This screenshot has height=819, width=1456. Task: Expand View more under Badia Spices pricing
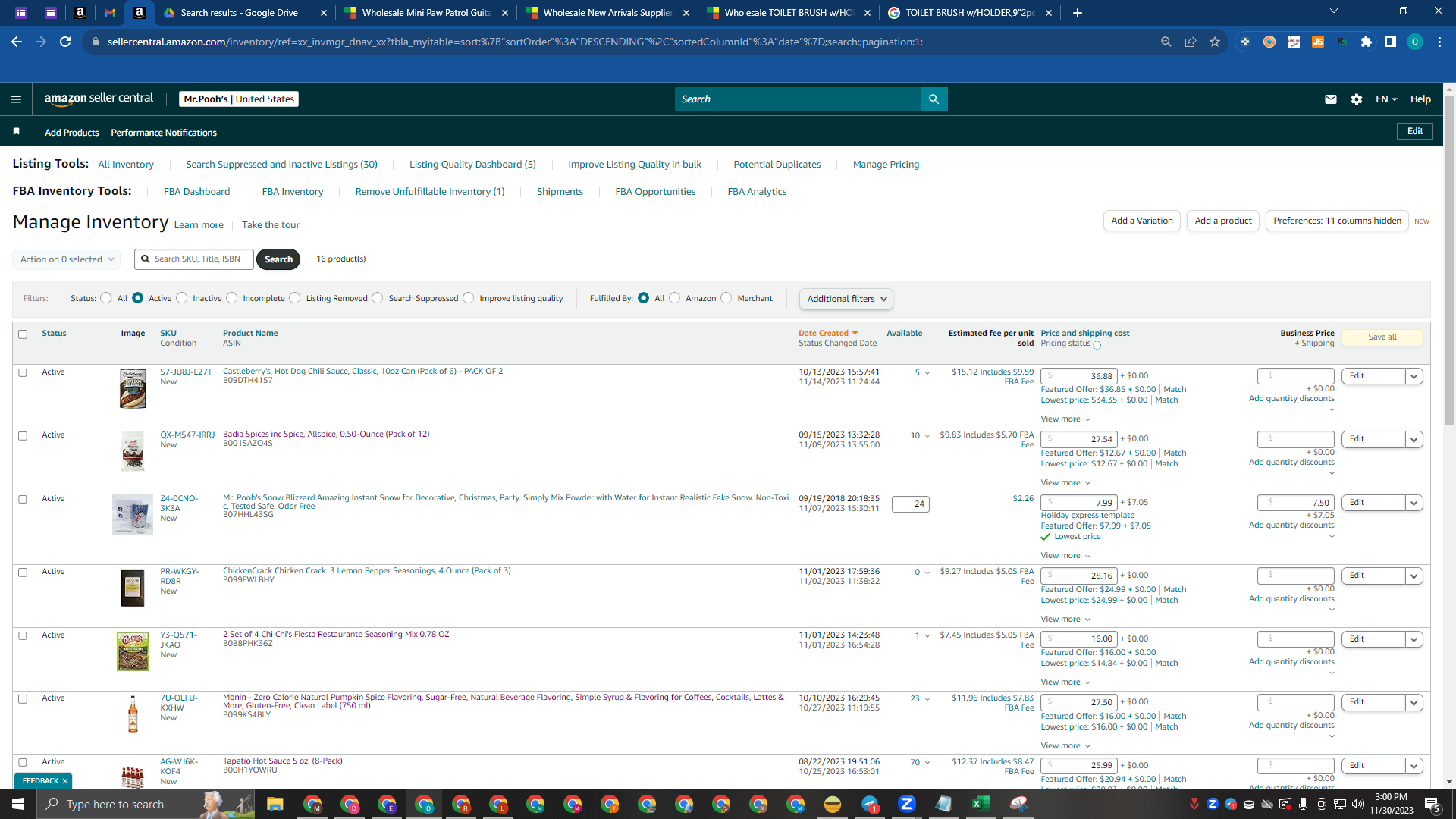point(1065,482)
